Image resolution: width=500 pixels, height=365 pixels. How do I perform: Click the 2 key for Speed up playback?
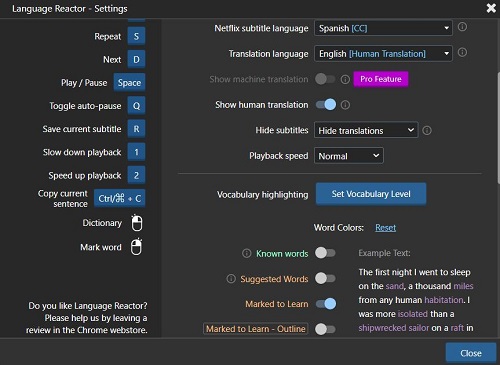tap(136, 175)
